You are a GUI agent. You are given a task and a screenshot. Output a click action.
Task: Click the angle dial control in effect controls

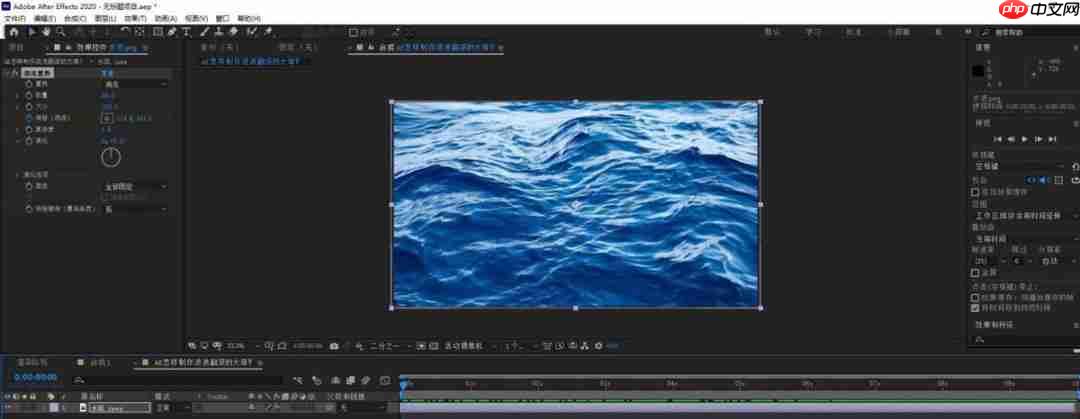click(111, 156)
